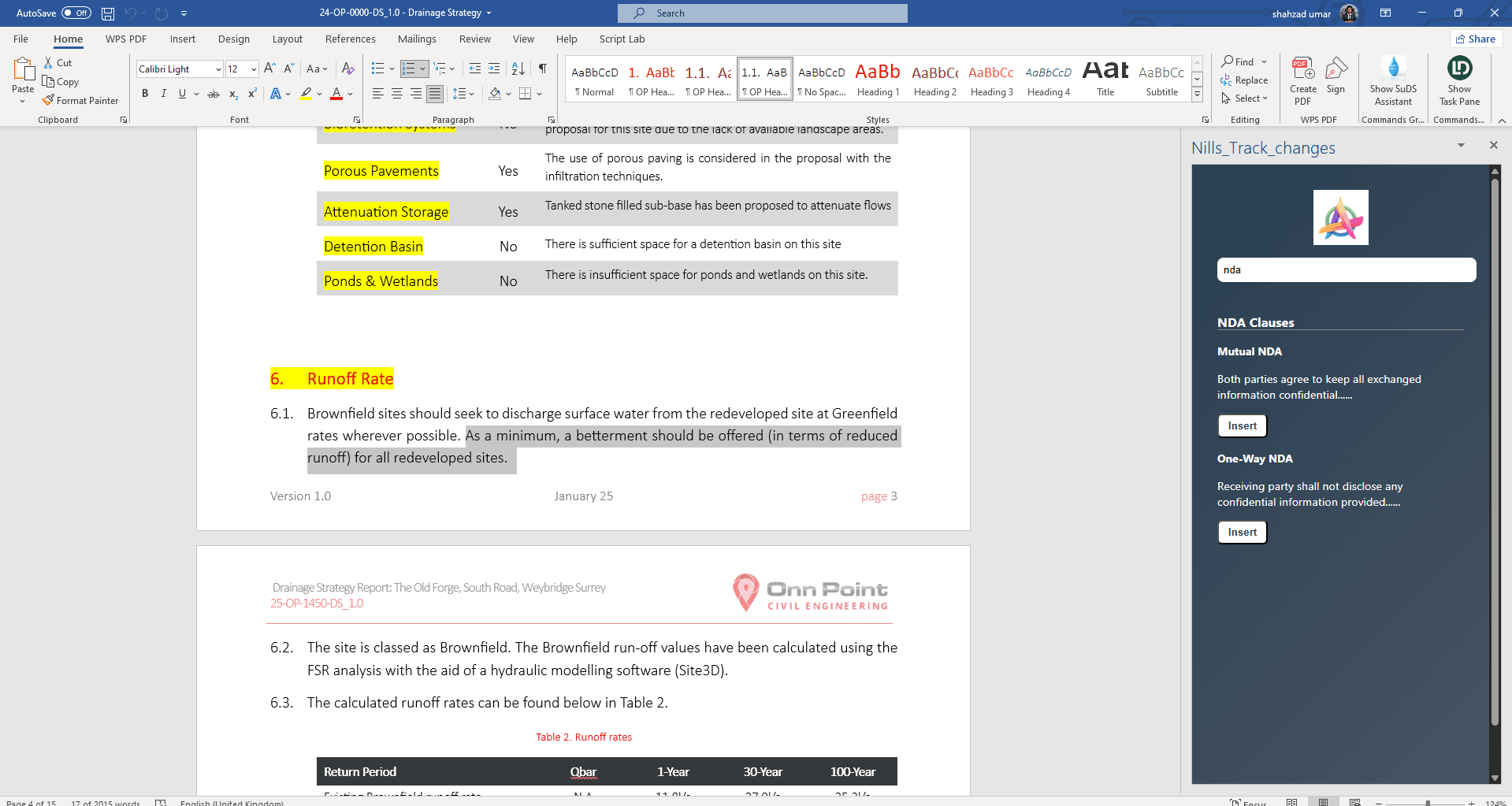Decrease the paragraph indent
Viewport: 1512px width, 806px height.
[x=474, y=69]
